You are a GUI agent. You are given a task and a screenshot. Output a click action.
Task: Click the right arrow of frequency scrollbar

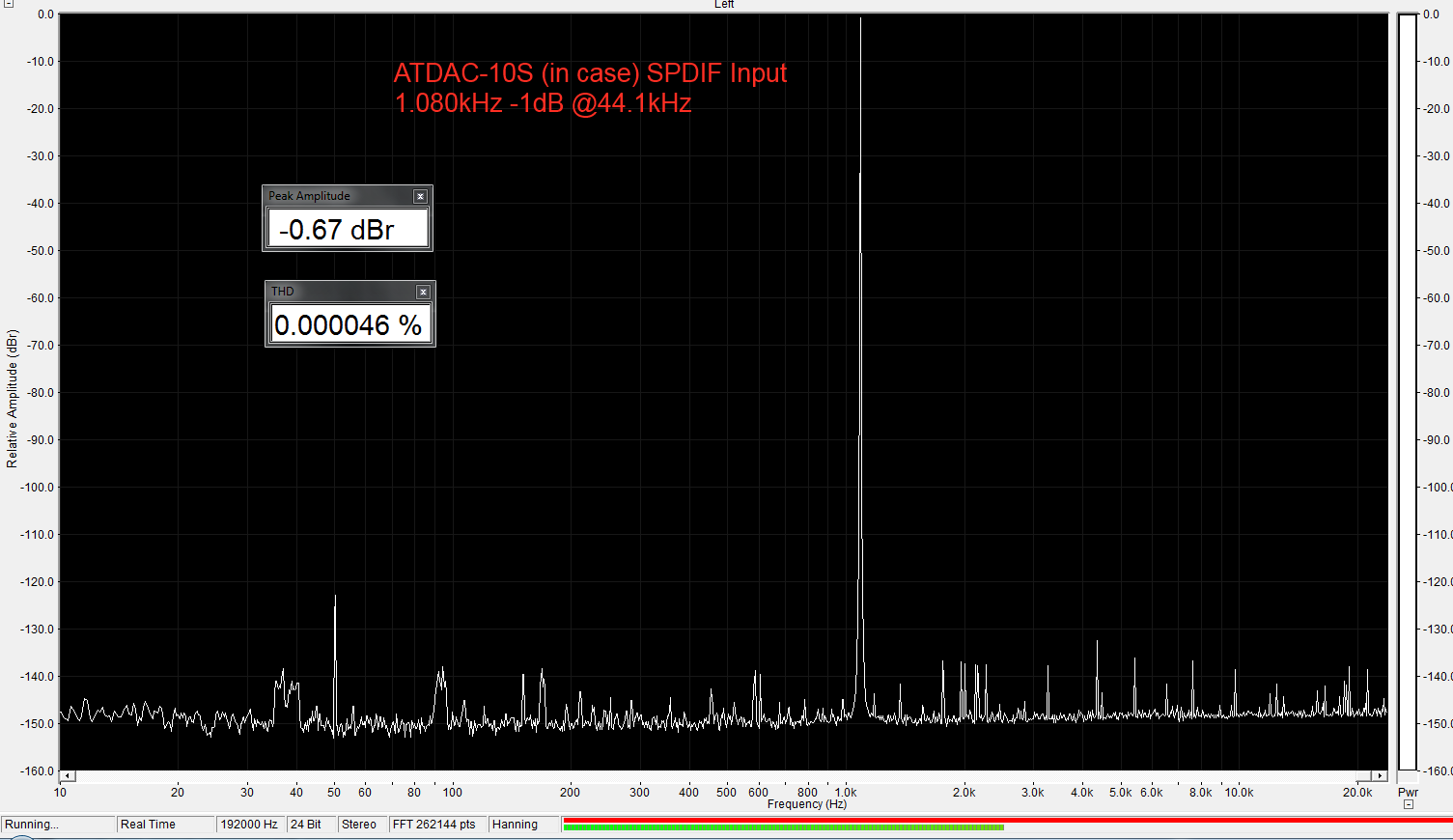pos(1380,775)
